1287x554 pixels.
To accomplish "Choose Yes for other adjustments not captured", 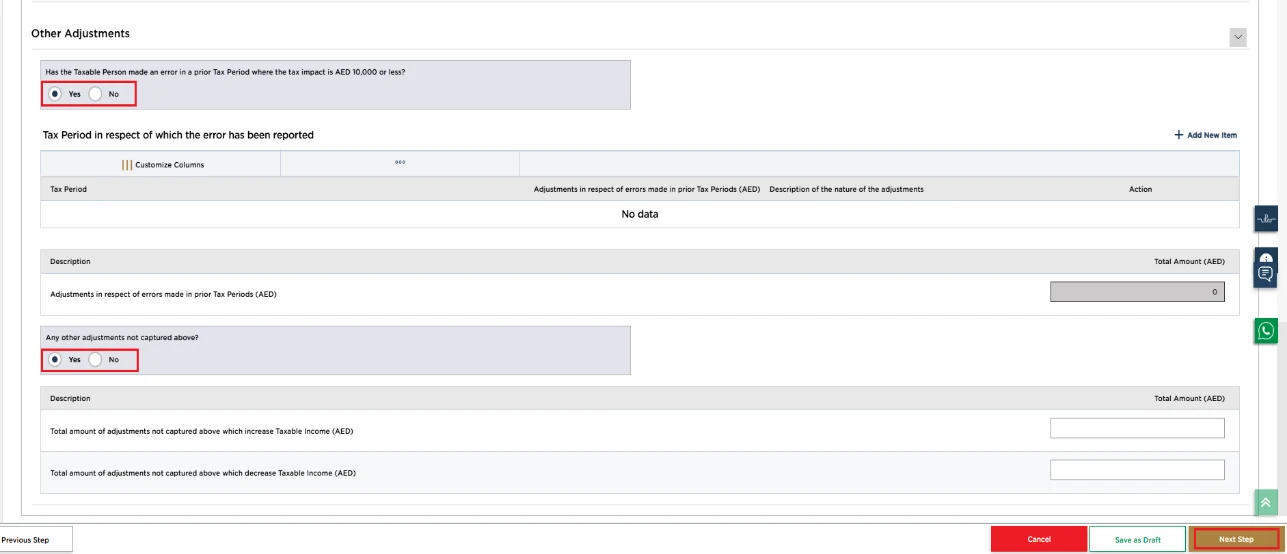I will point(55,359).
